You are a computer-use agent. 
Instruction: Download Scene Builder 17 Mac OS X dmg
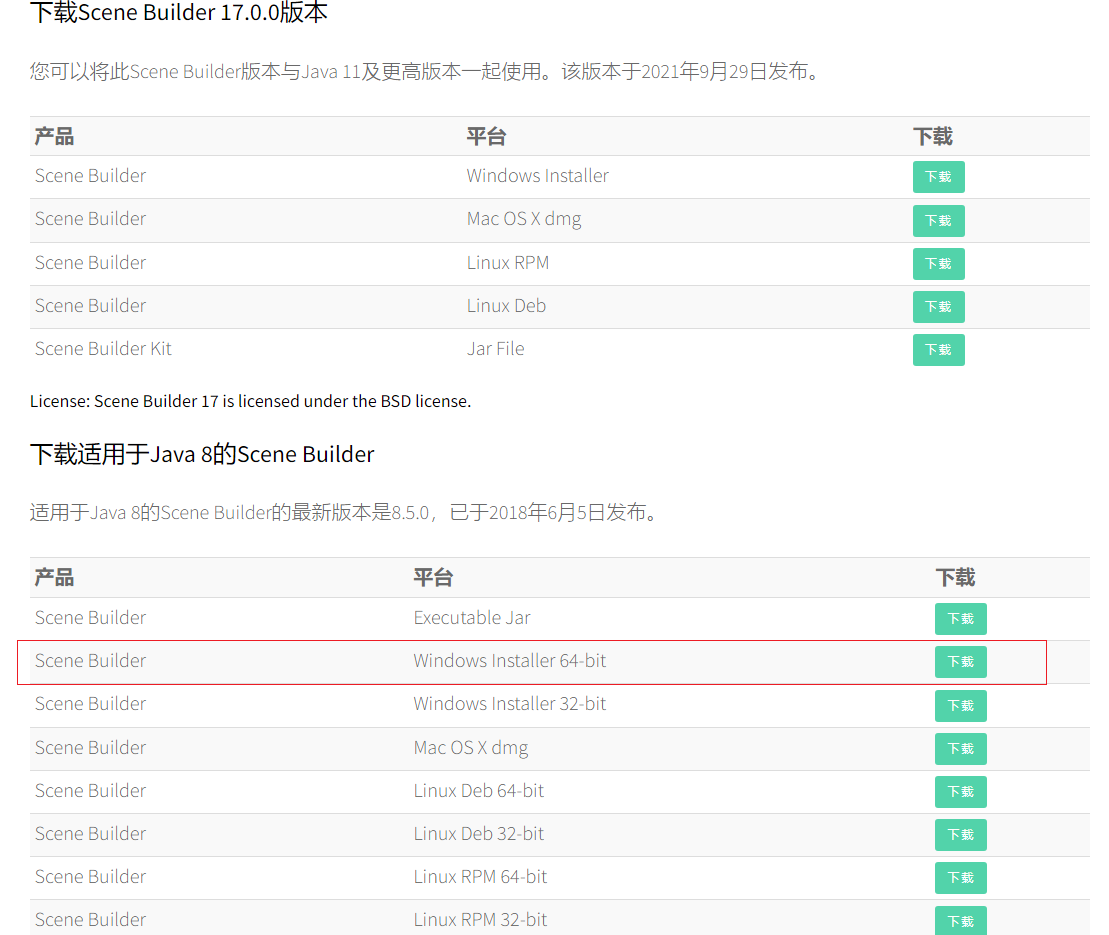click(938, 221)
